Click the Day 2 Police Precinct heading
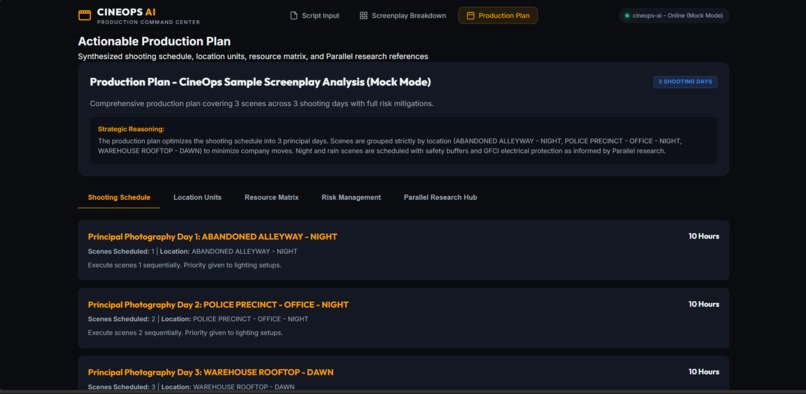 218,305
